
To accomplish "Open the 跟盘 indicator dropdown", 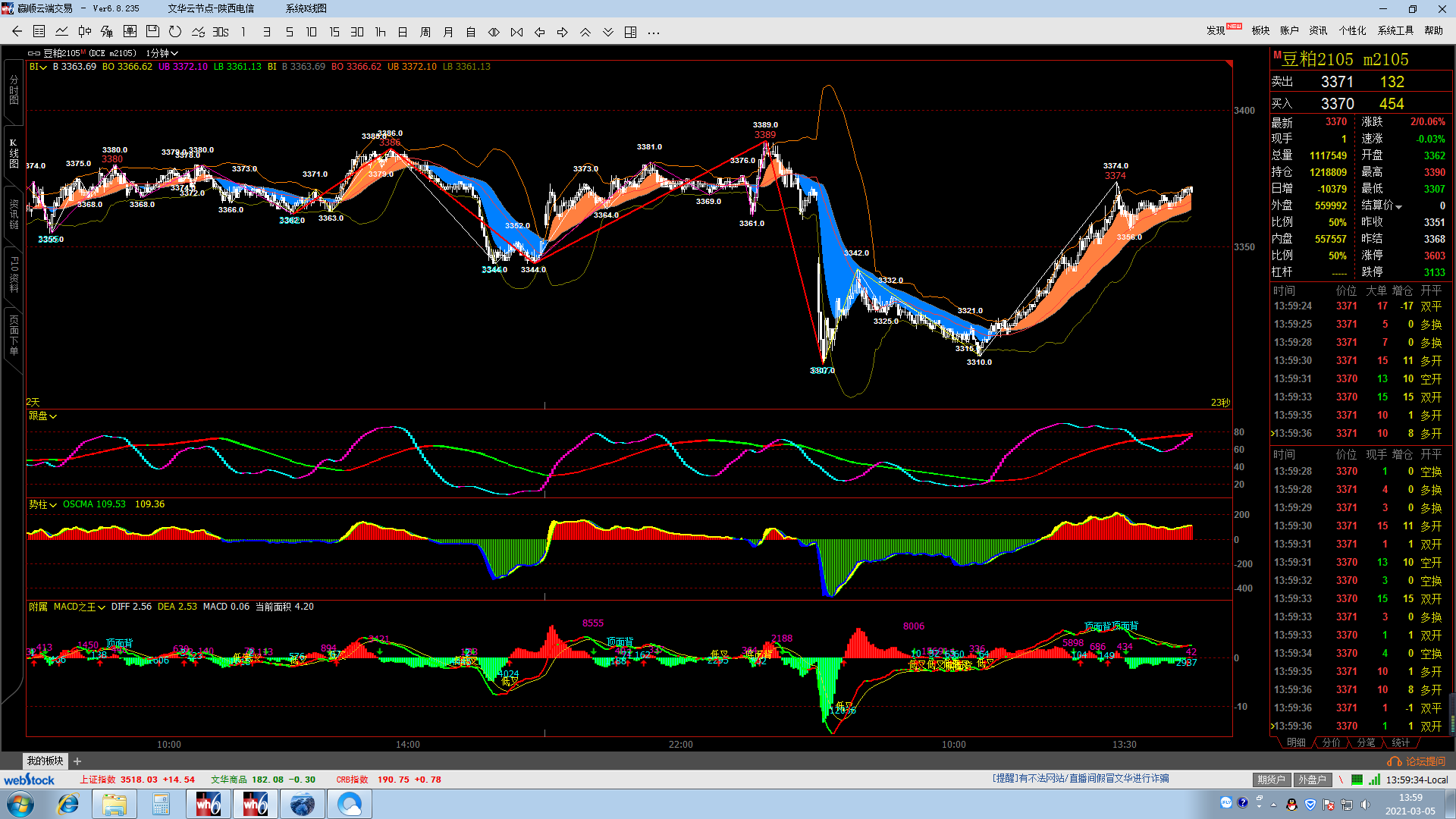I will tap(43, 416).
